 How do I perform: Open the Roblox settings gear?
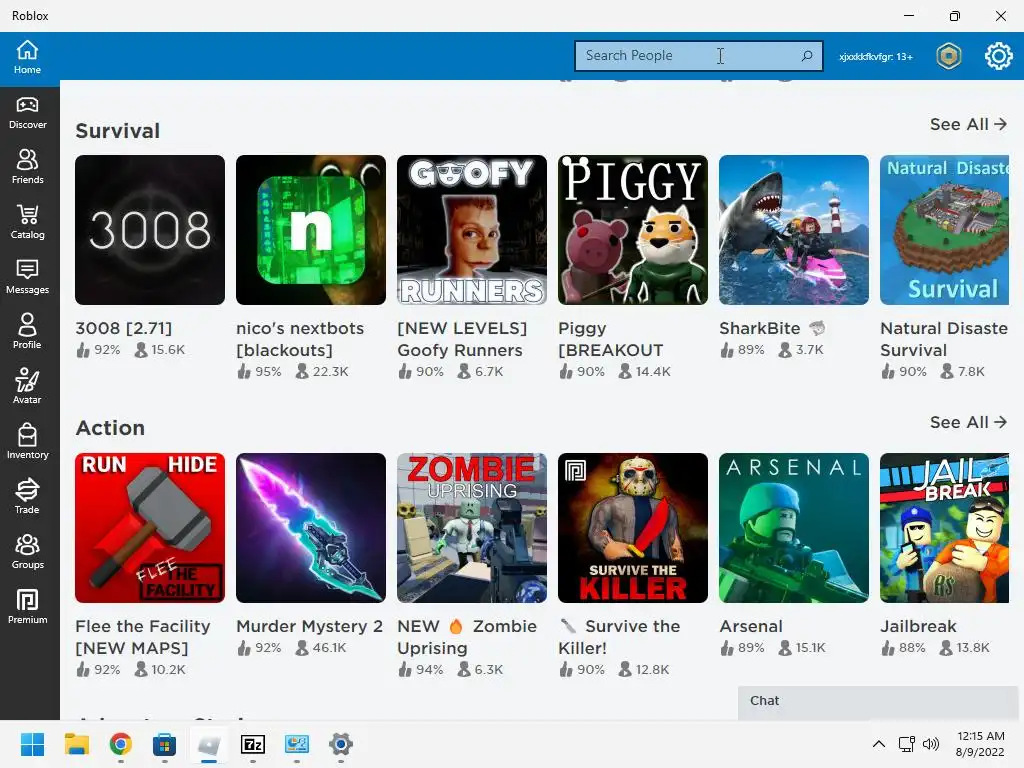pos(999,56)
